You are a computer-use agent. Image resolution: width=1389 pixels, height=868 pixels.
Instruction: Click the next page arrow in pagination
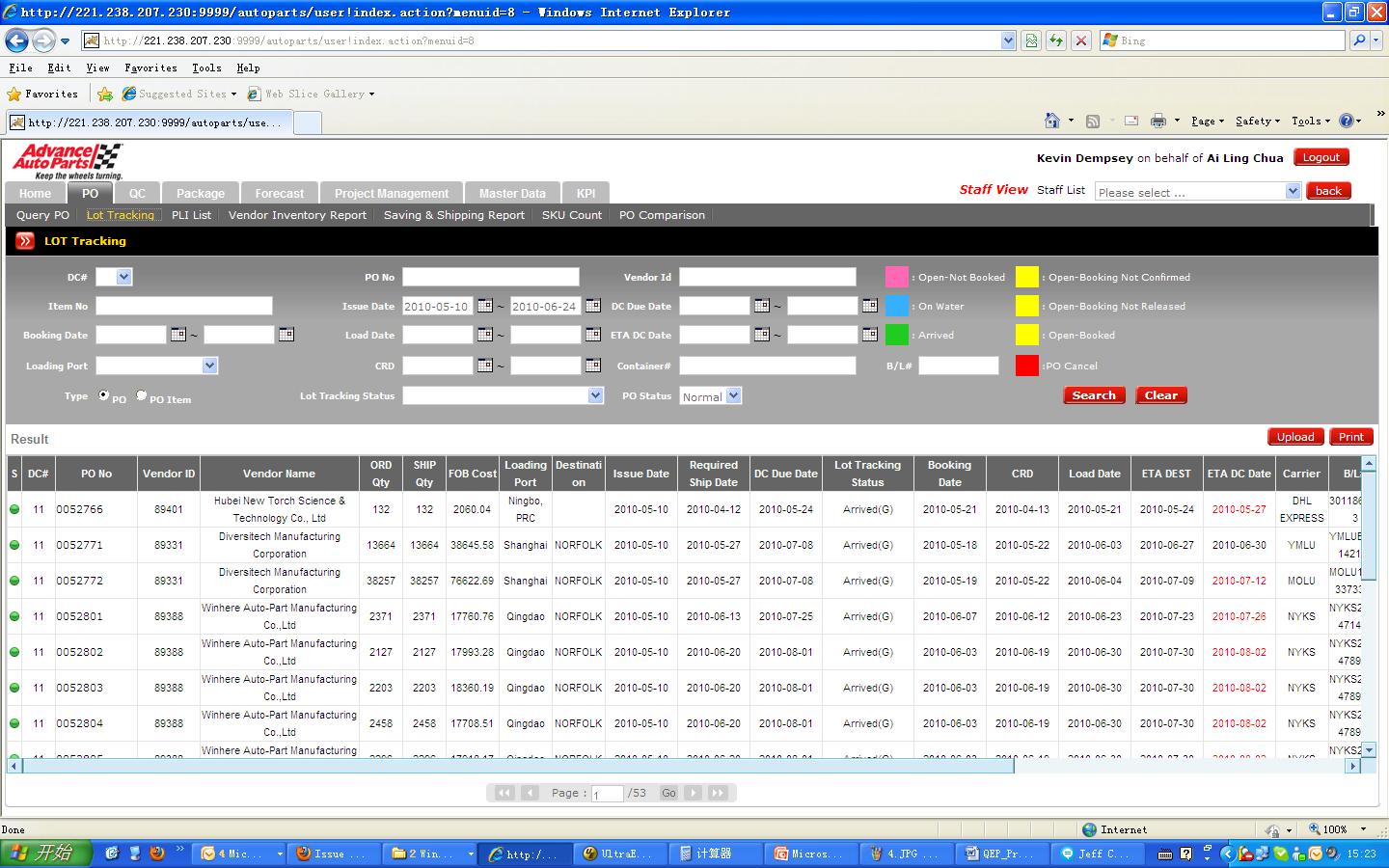point(693,793)
